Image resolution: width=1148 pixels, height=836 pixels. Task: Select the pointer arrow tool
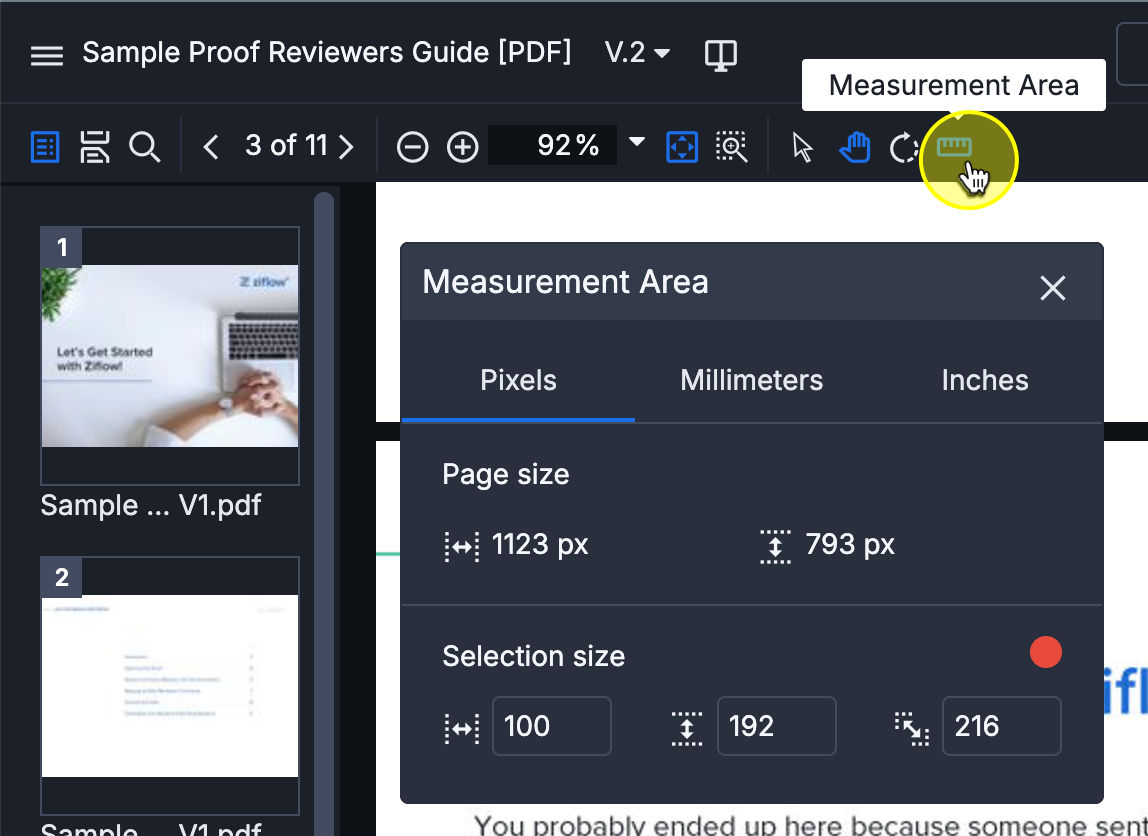point(802,147)
